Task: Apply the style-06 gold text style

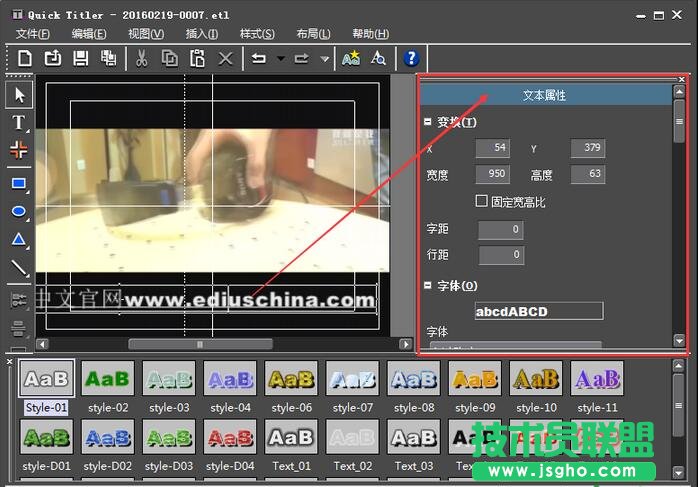Action: tap(291, 378)
